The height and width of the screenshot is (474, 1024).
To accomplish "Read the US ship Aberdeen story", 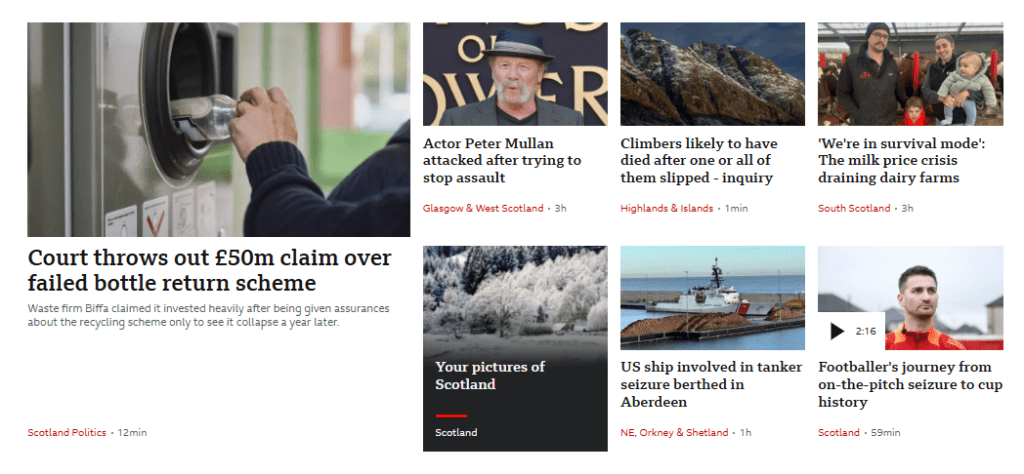I will click(711, 385).
